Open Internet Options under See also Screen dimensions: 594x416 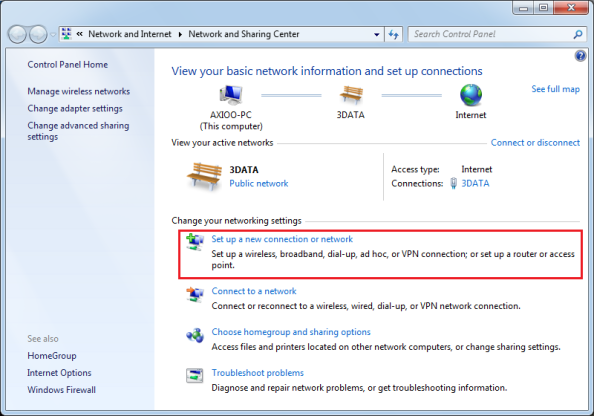59,373
